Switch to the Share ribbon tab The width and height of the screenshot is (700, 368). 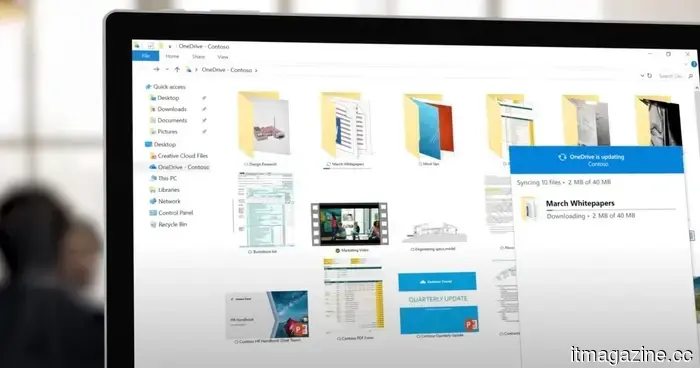click(x=198, y=57)
